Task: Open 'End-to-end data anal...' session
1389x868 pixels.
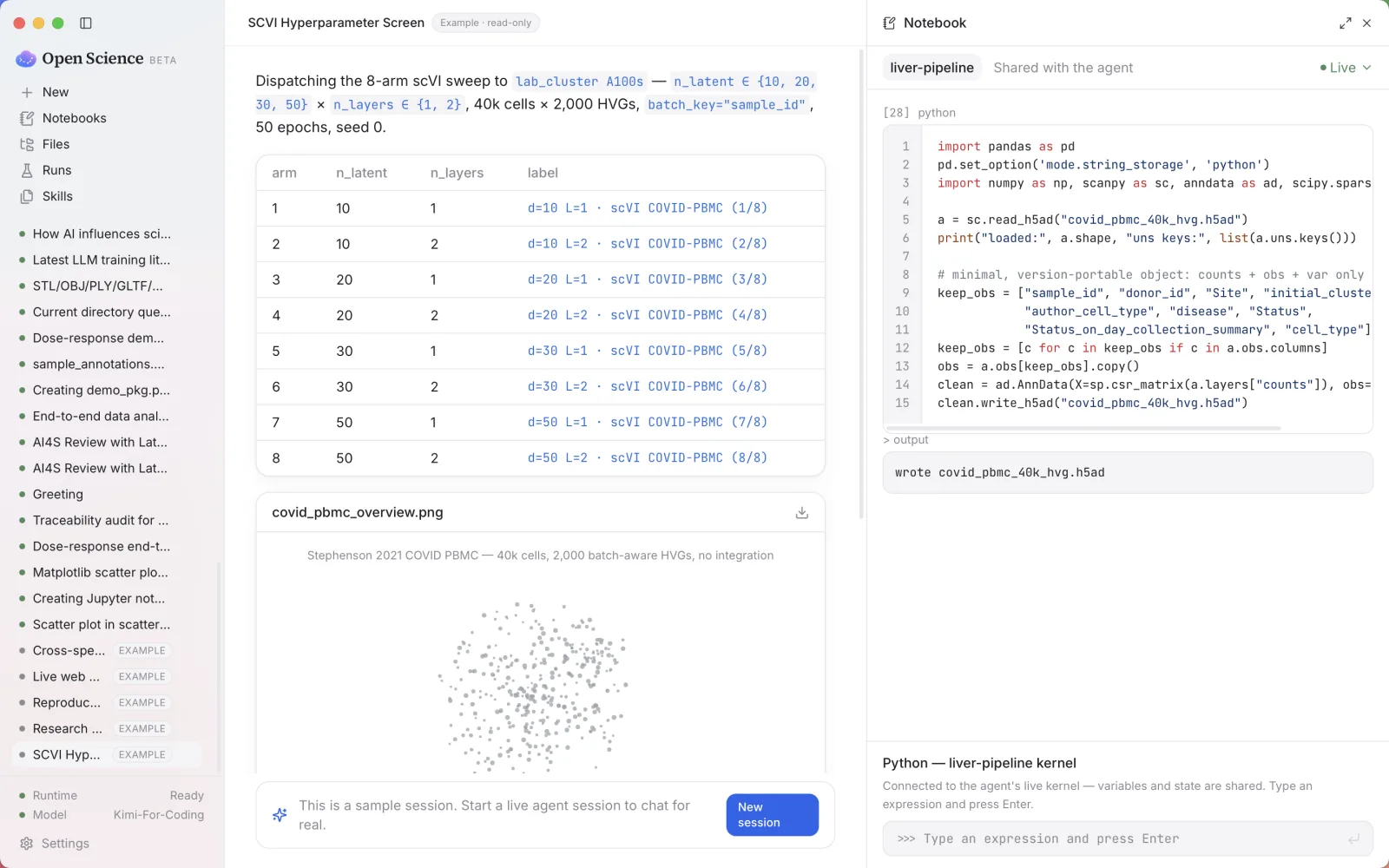Action: pyautogui.click(x=101, y=416)
